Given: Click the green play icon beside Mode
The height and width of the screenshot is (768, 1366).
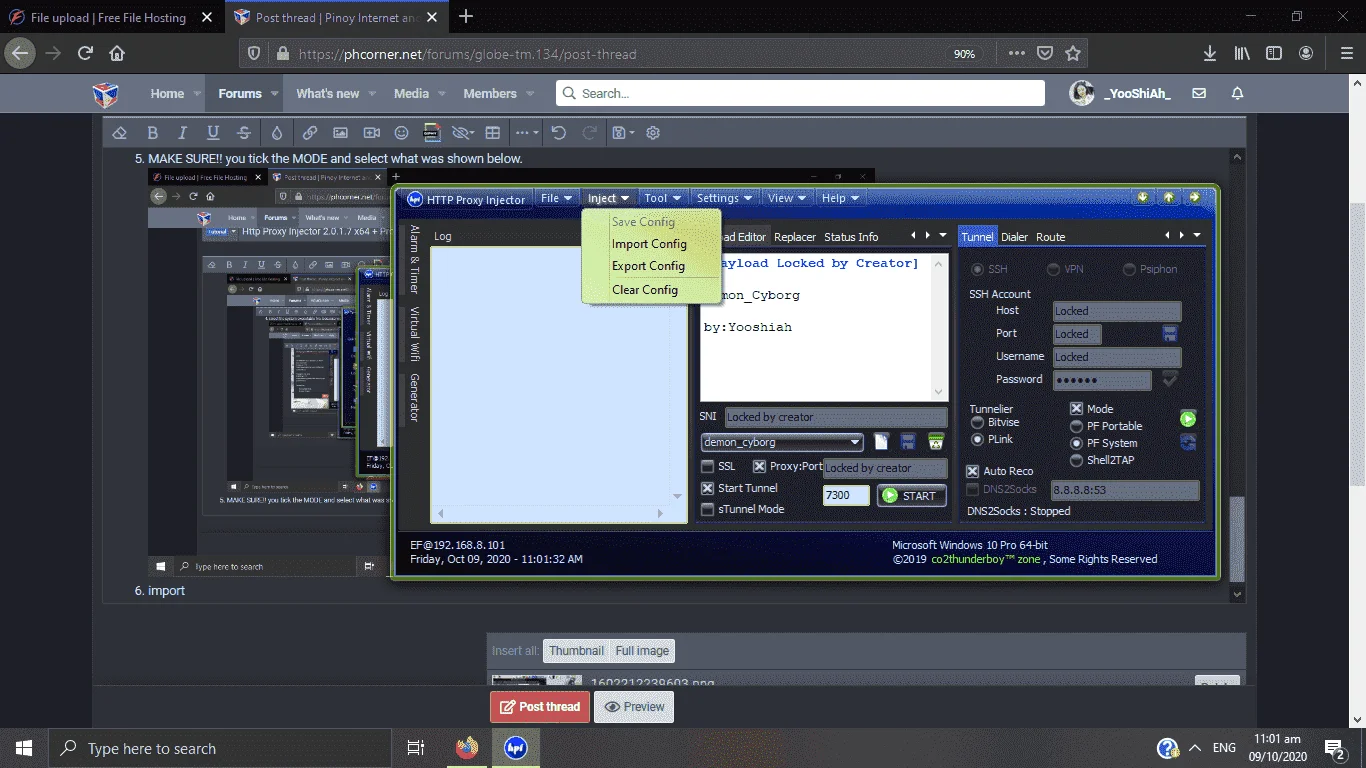Looking at the screenshot, I should coord(1187,419).
